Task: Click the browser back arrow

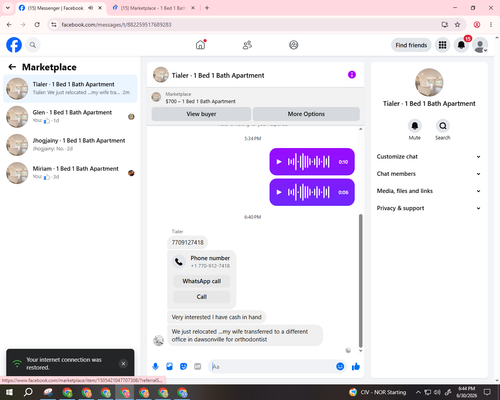Action: (9, 25)
